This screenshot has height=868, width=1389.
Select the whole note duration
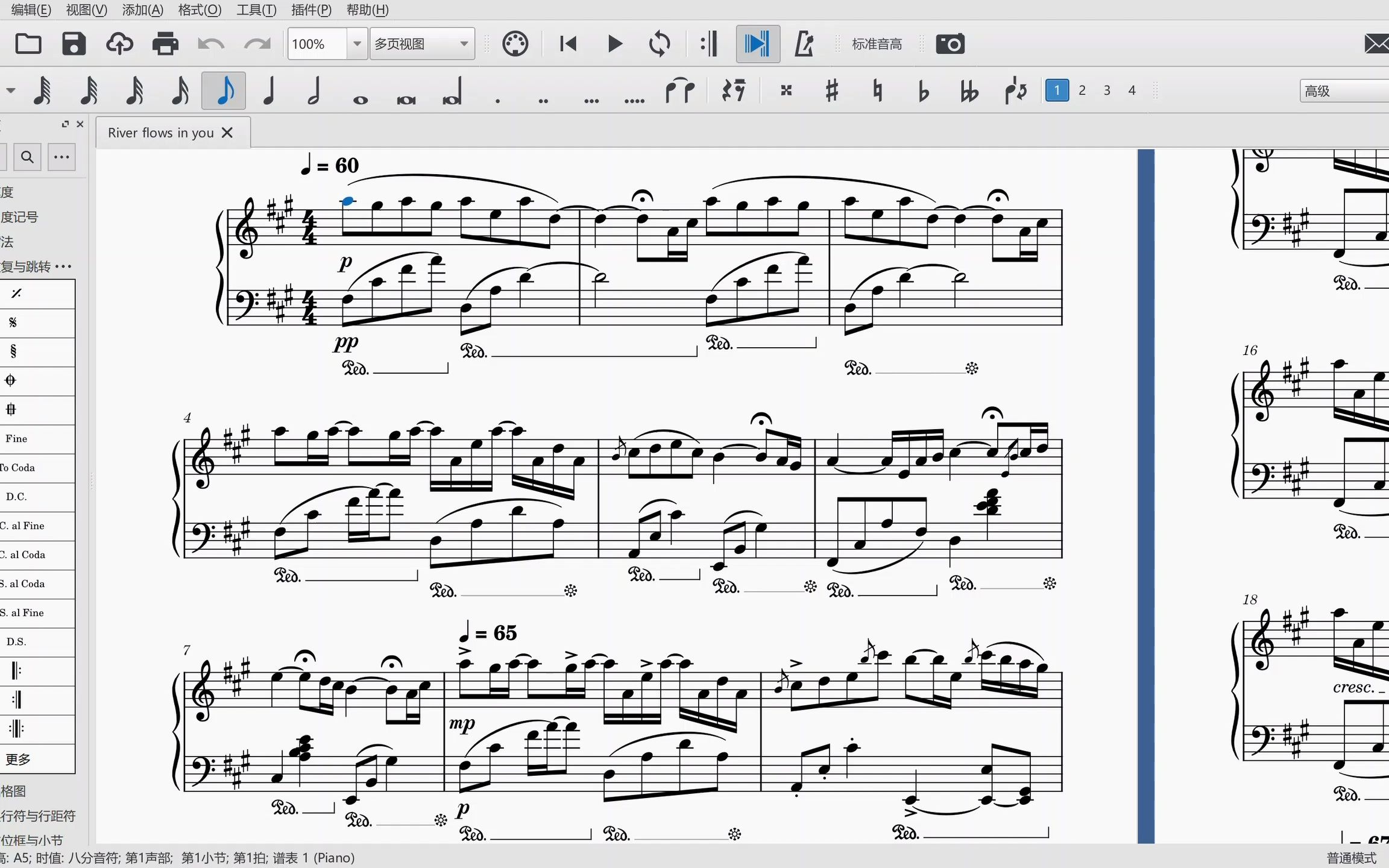tap(361, 99)
